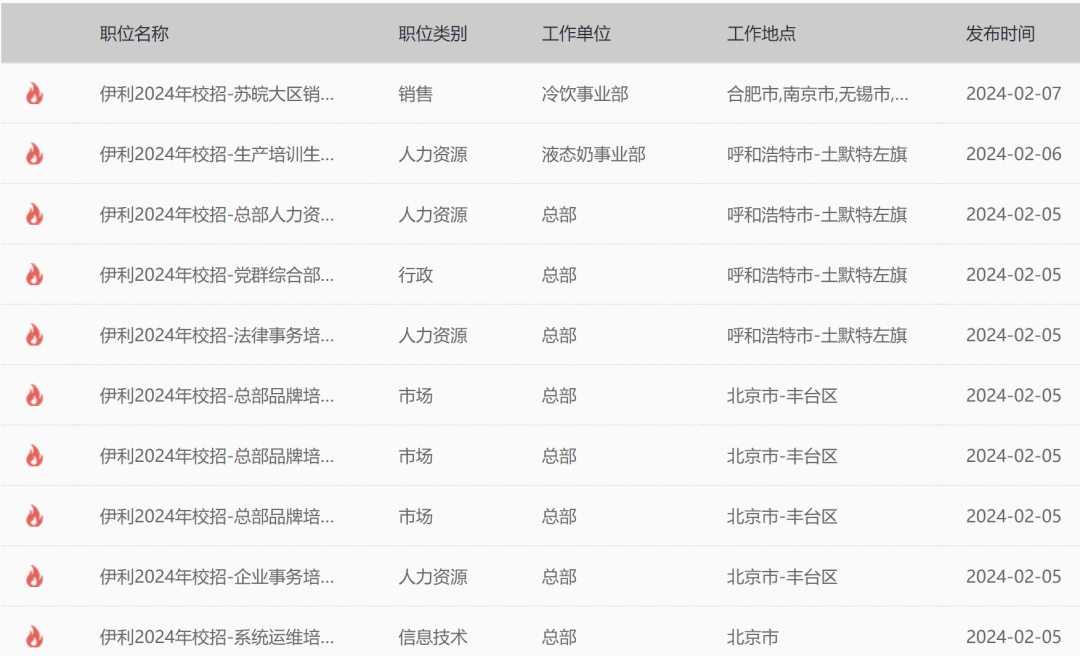Click 北京市-丰台区 in 企业事务培 row

pyautogui.click(x=782, y=577)
